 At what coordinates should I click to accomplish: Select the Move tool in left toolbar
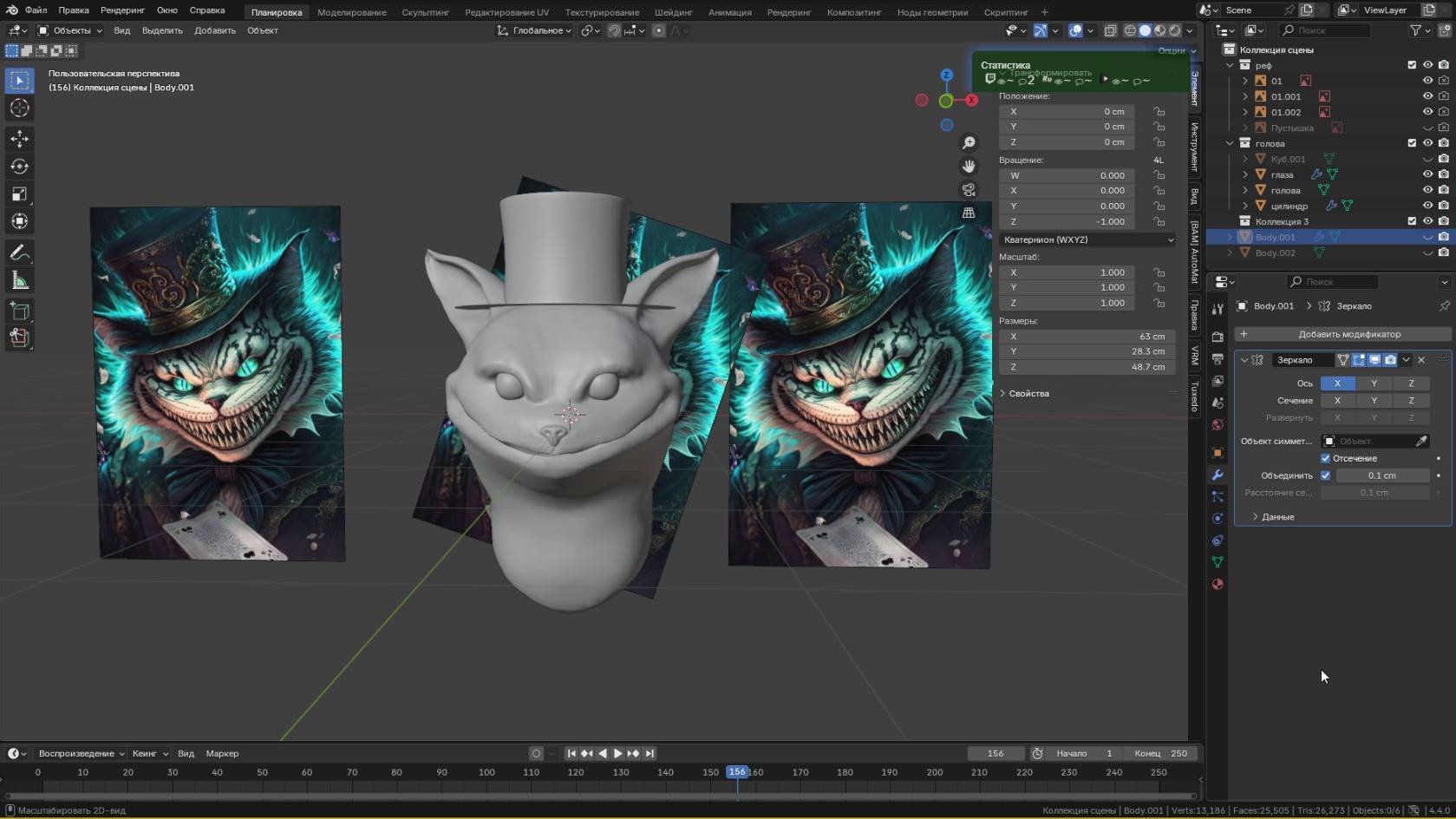tap(19, 139)
